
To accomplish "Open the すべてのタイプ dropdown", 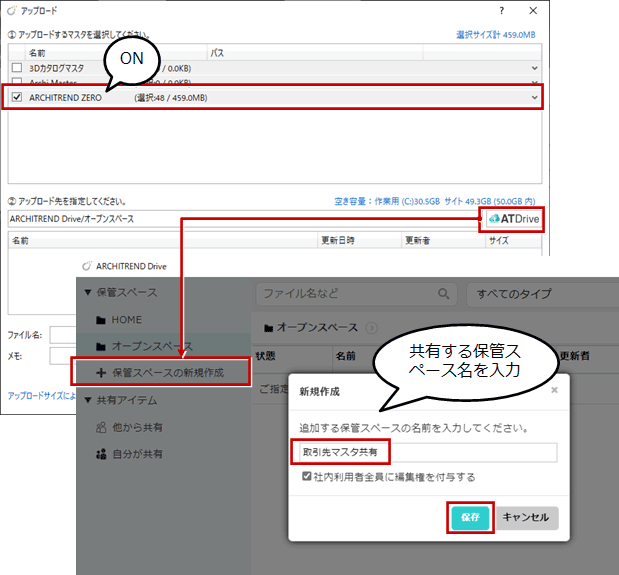I will (542, 294).
